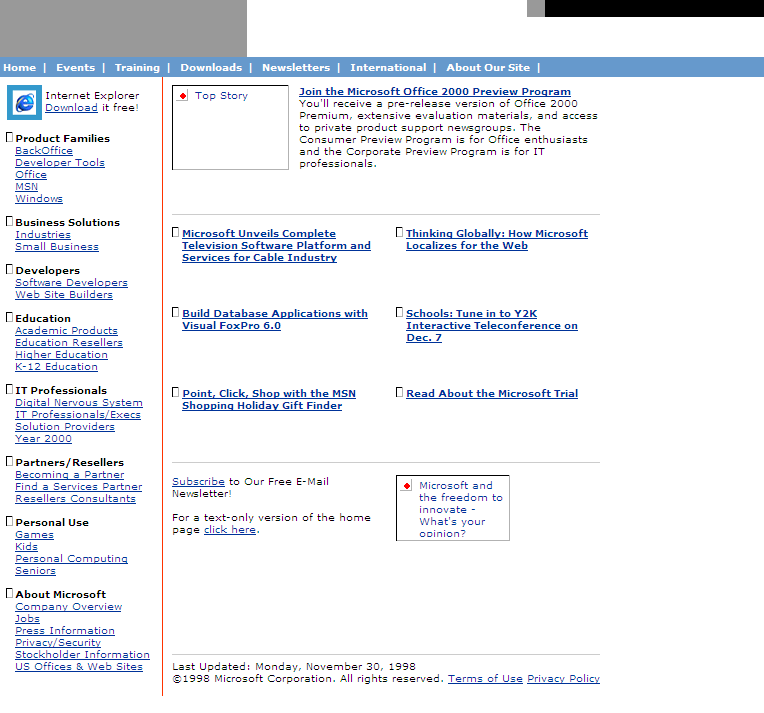Click the IT Professionals heading
The width and height of the screenshot is (764, 713).
point(61,391)
